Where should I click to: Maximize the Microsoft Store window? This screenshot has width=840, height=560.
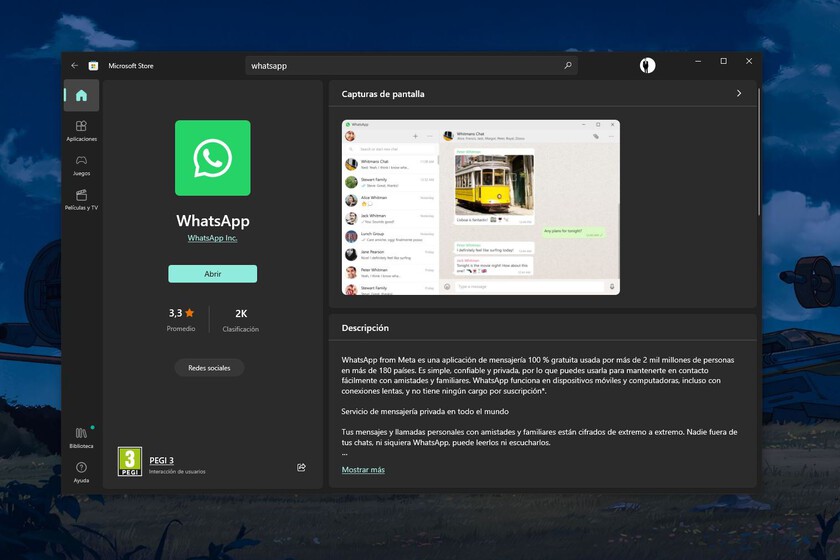click(x=724, y=61)
